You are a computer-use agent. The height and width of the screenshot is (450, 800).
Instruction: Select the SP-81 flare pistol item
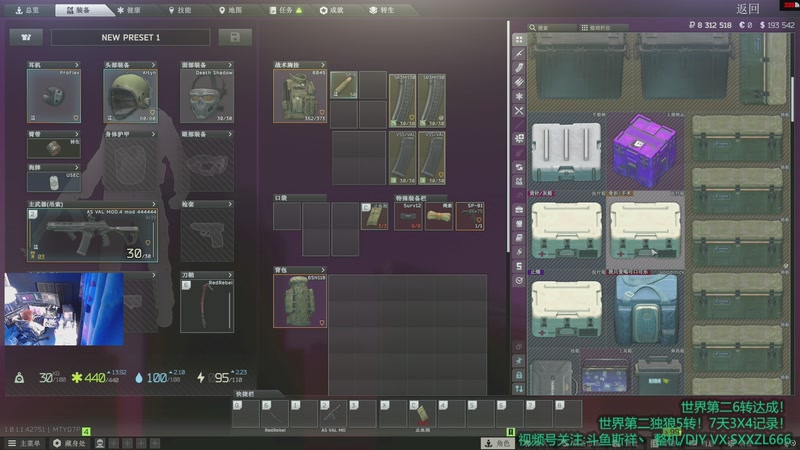click(x=470, y=216)
